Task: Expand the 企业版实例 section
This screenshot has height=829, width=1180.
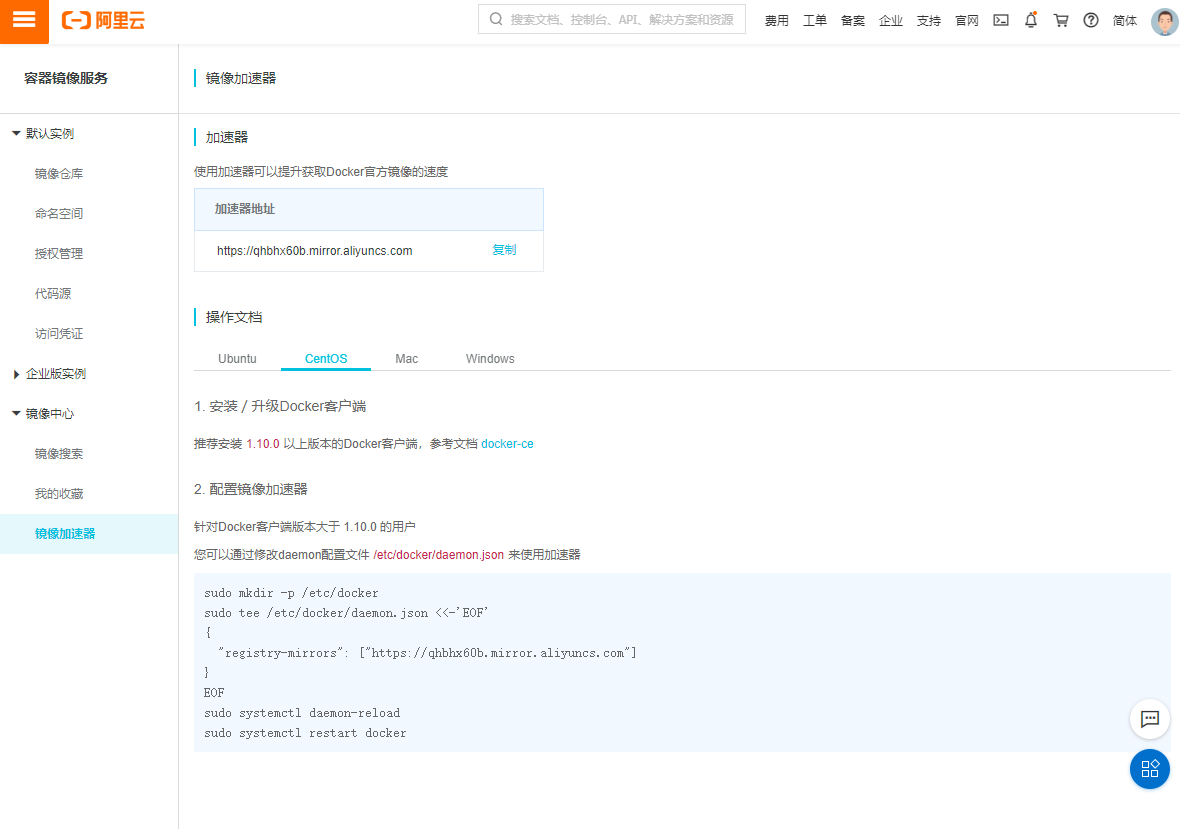Action: pos(16,374)
